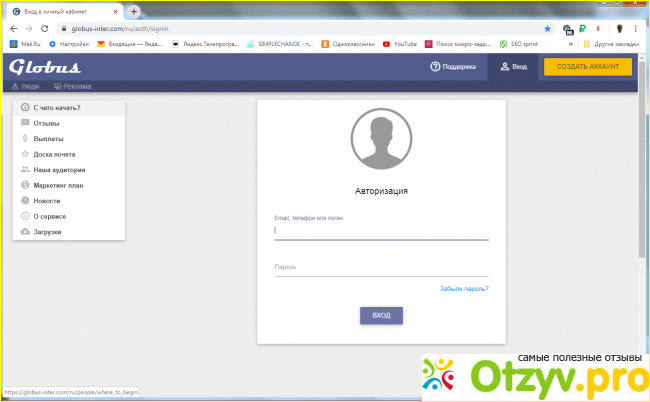Viewport: 650px width, 402px height.
Task: Go to Выплаты sidebar item
Action: click(48, 138)
